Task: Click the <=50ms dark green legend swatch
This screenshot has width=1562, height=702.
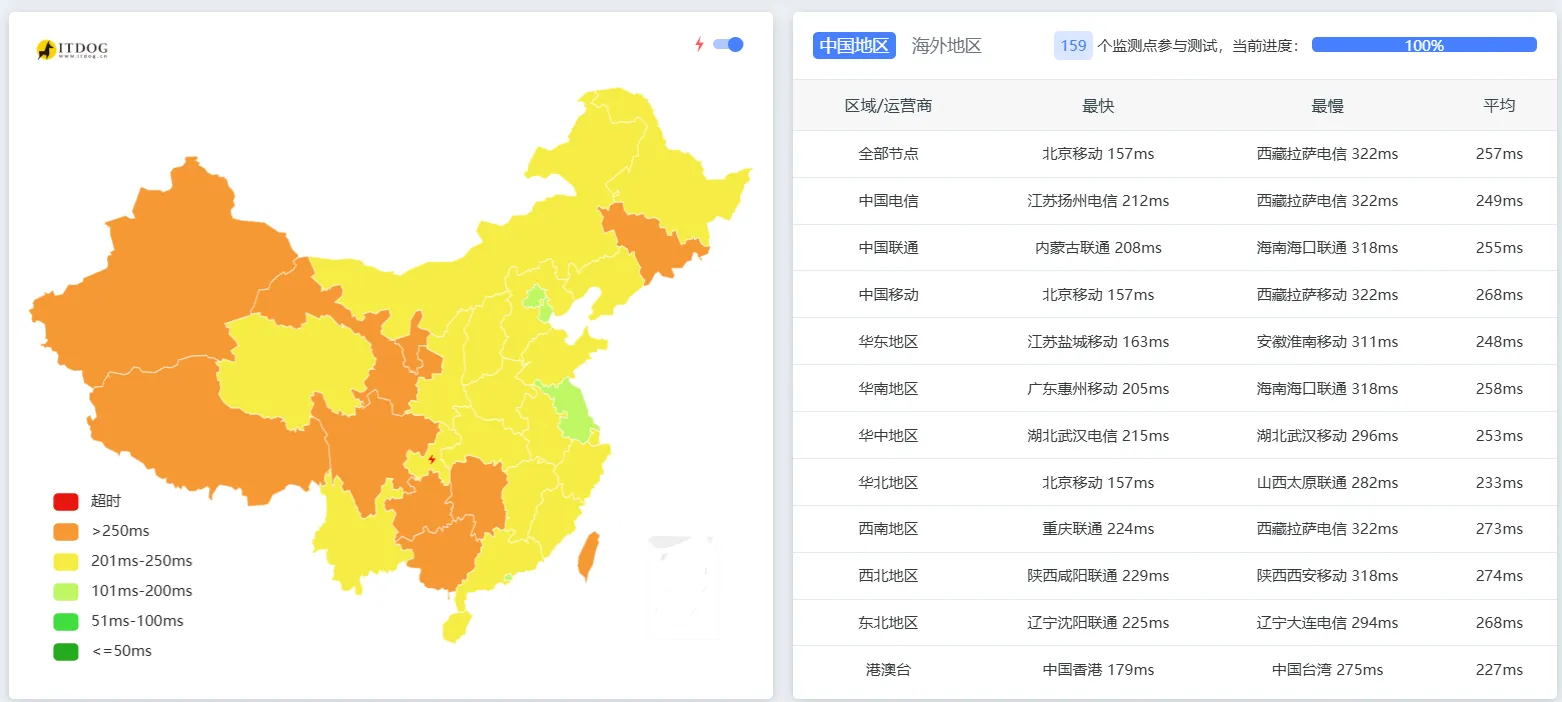Action: (65, 651)
